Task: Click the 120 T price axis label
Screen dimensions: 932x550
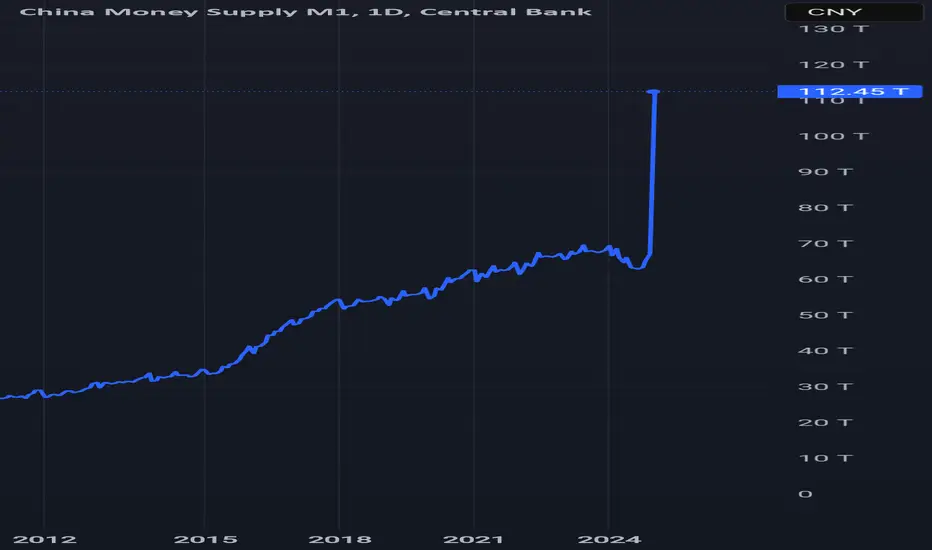Action: pos(833,64)
